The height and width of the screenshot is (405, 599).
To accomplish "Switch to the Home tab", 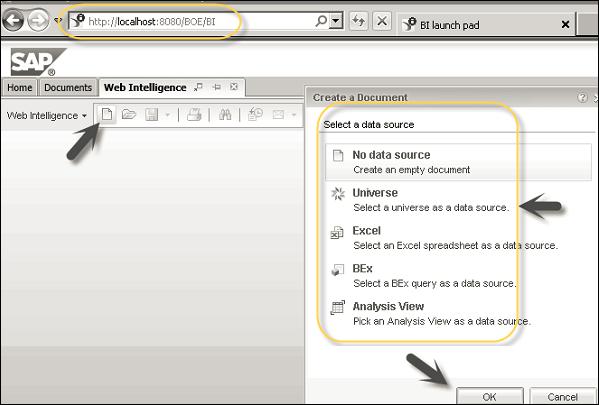I will click(x=19, y=87).
